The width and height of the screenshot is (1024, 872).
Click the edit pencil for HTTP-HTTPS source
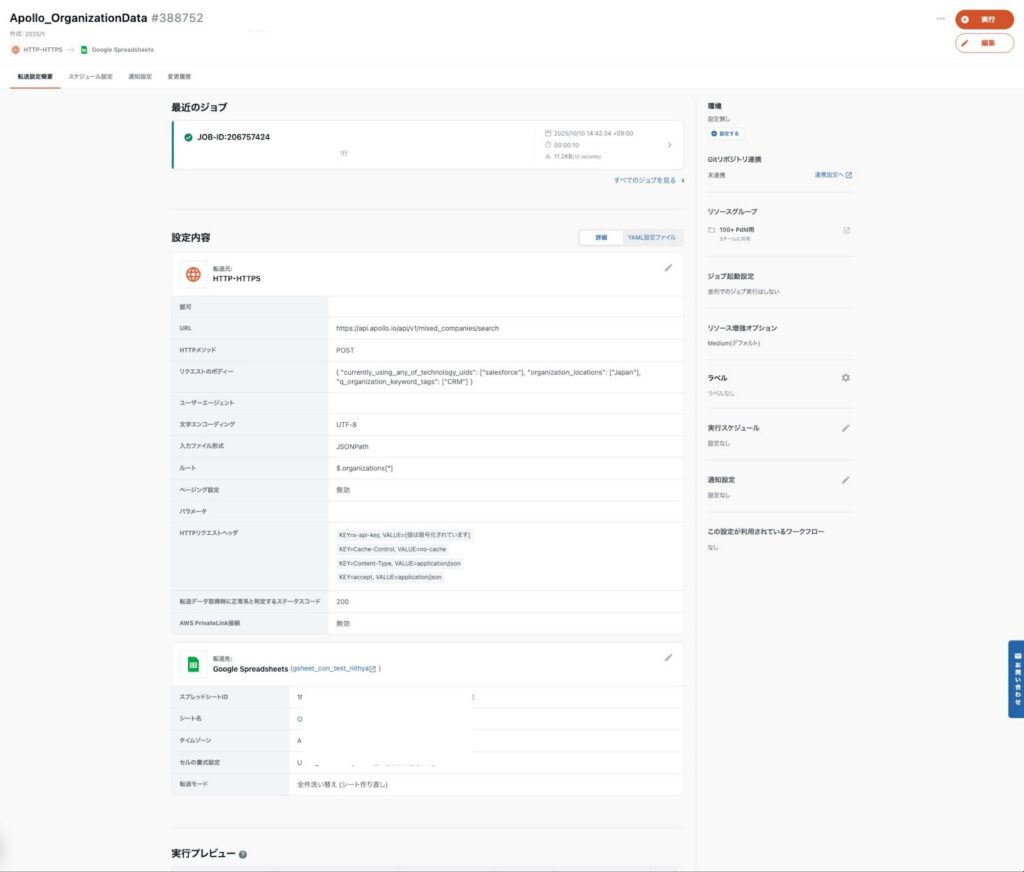pos(669,268)
